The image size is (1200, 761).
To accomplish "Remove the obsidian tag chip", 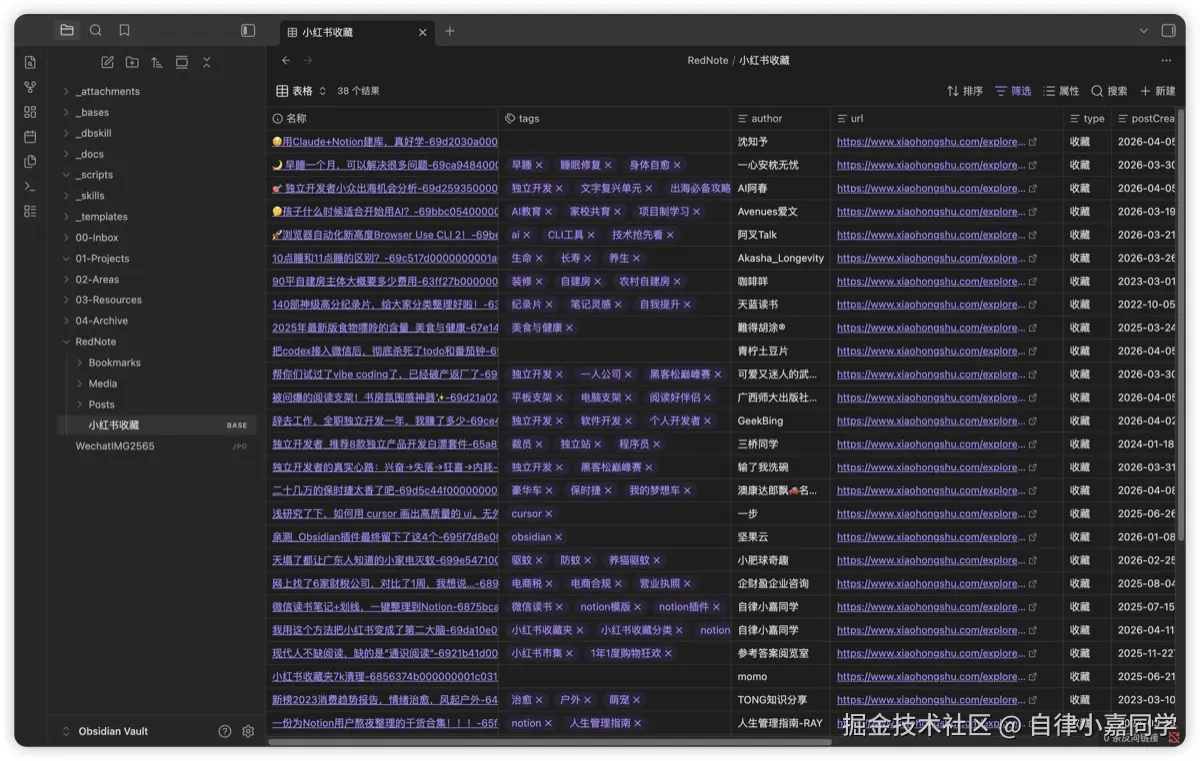I will click(558, 537).
